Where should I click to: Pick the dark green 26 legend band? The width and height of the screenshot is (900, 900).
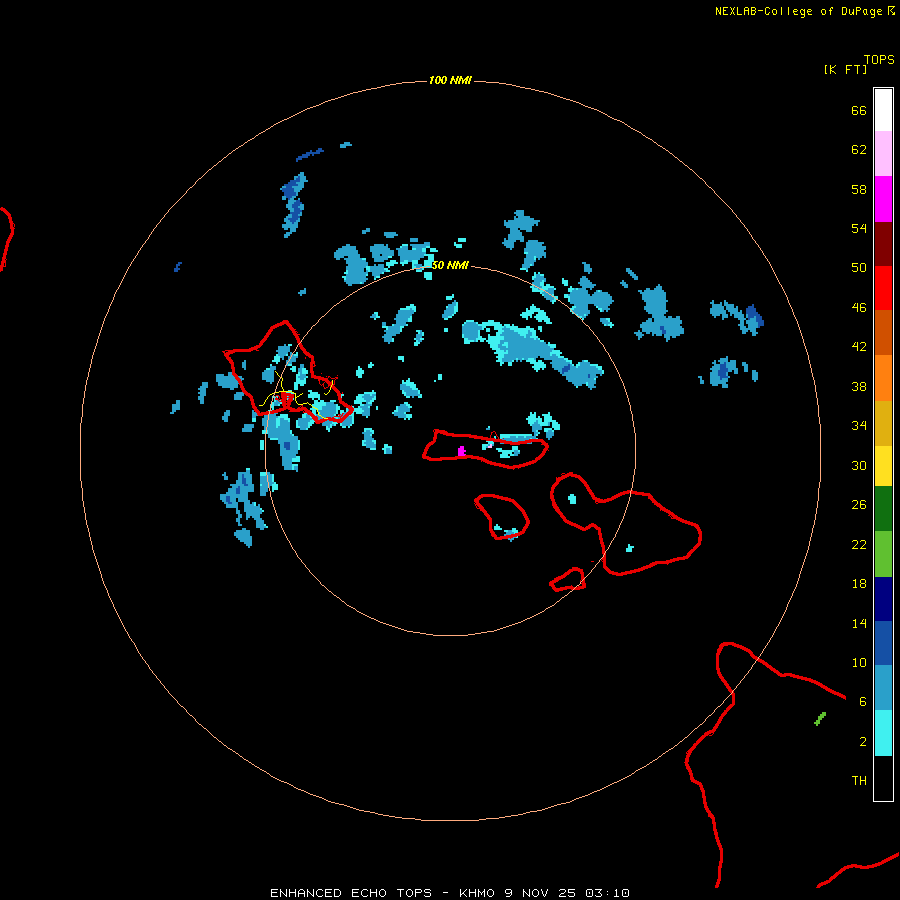click(883, 509)
